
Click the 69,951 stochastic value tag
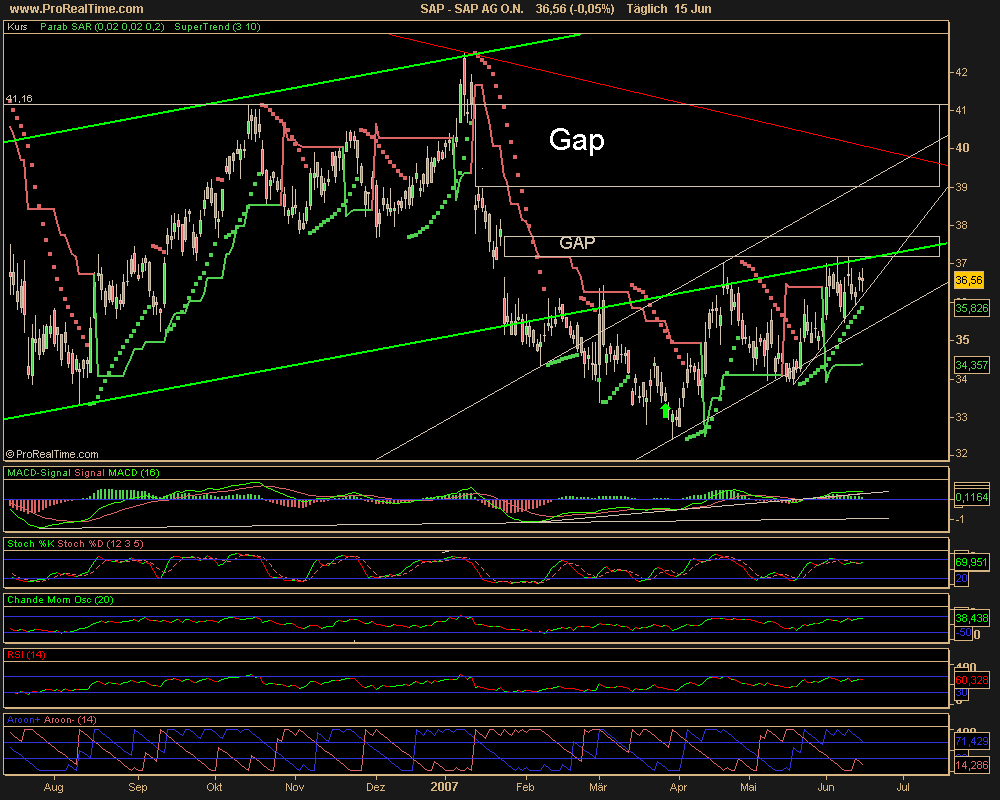pos(971,563)
